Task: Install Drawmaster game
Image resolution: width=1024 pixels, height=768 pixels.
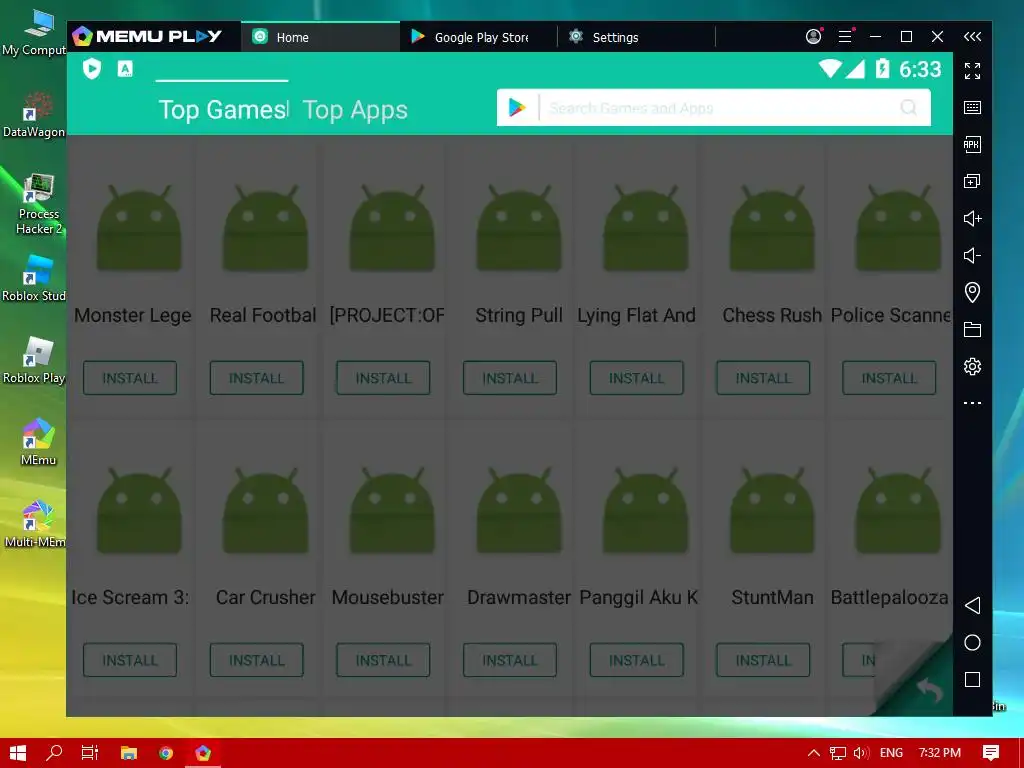Action: [x=510, y=660]
